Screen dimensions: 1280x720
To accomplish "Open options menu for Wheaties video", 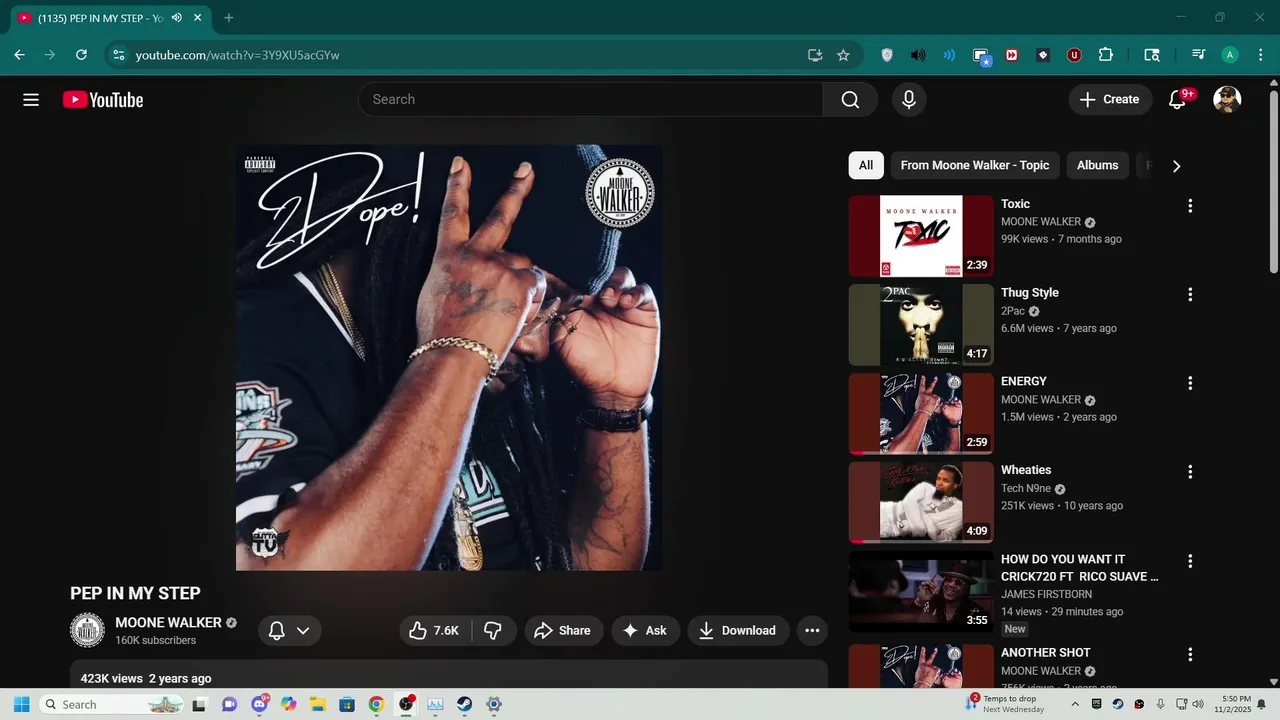I will click(1190, 472).
